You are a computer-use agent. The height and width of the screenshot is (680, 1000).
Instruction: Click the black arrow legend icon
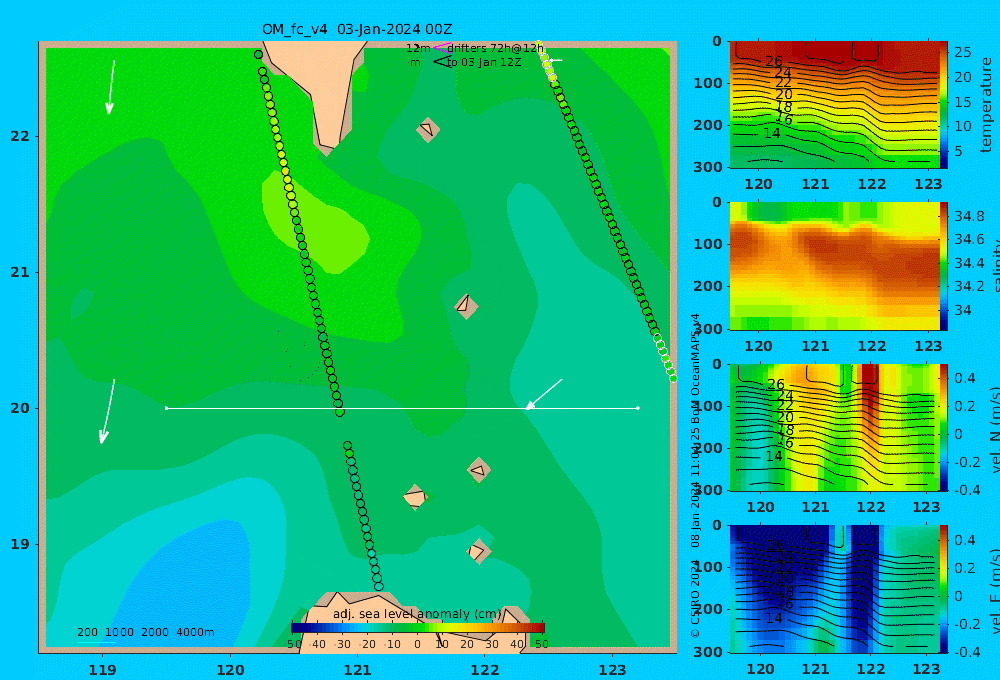coord(442,62)
